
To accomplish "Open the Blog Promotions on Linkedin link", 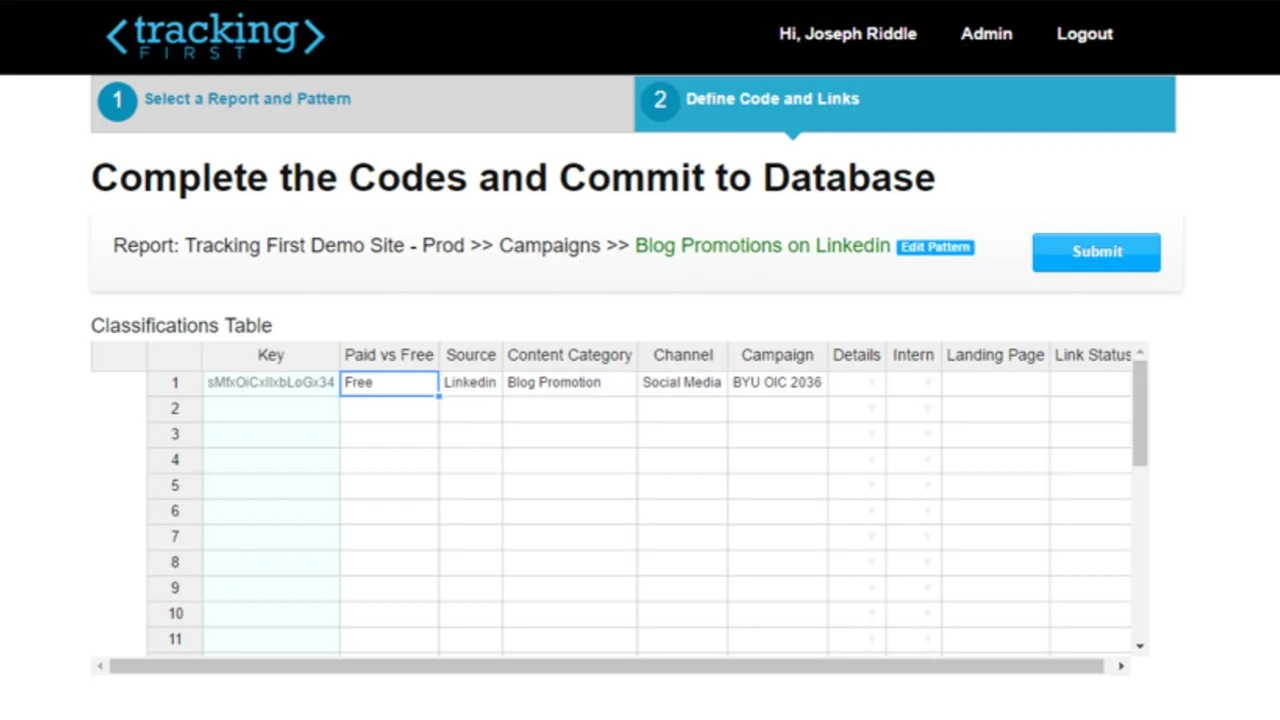I will tap(762, 245).
